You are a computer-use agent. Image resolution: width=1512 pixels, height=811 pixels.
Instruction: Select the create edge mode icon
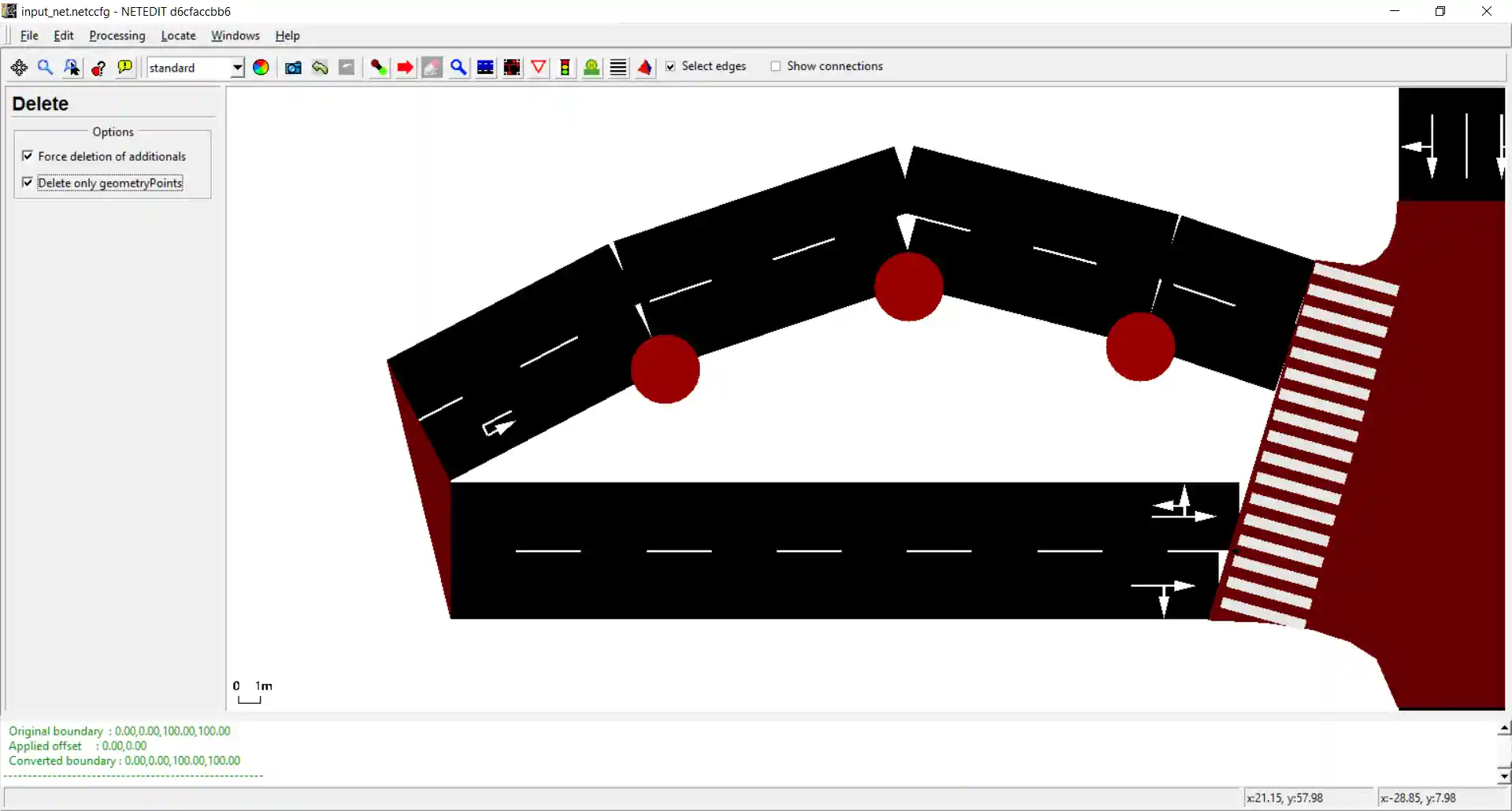[379, 68]
